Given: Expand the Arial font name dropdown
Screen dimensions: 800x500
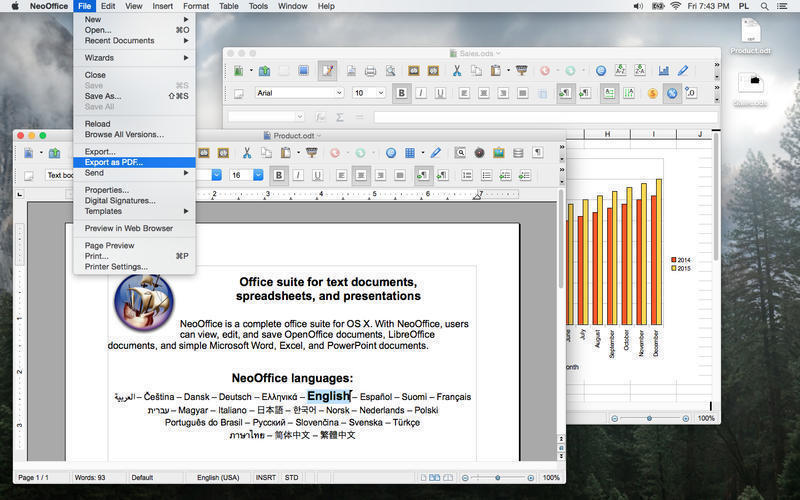Looking at the screenshot, I should [x=341, y=93].
